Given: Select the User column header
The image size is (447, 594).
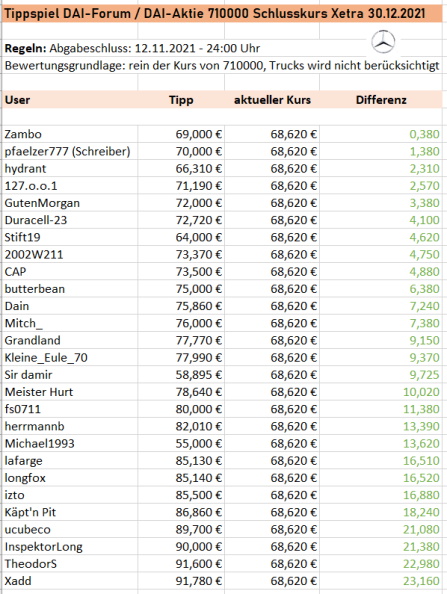Looking at the screenshot, I should point(70,100).
